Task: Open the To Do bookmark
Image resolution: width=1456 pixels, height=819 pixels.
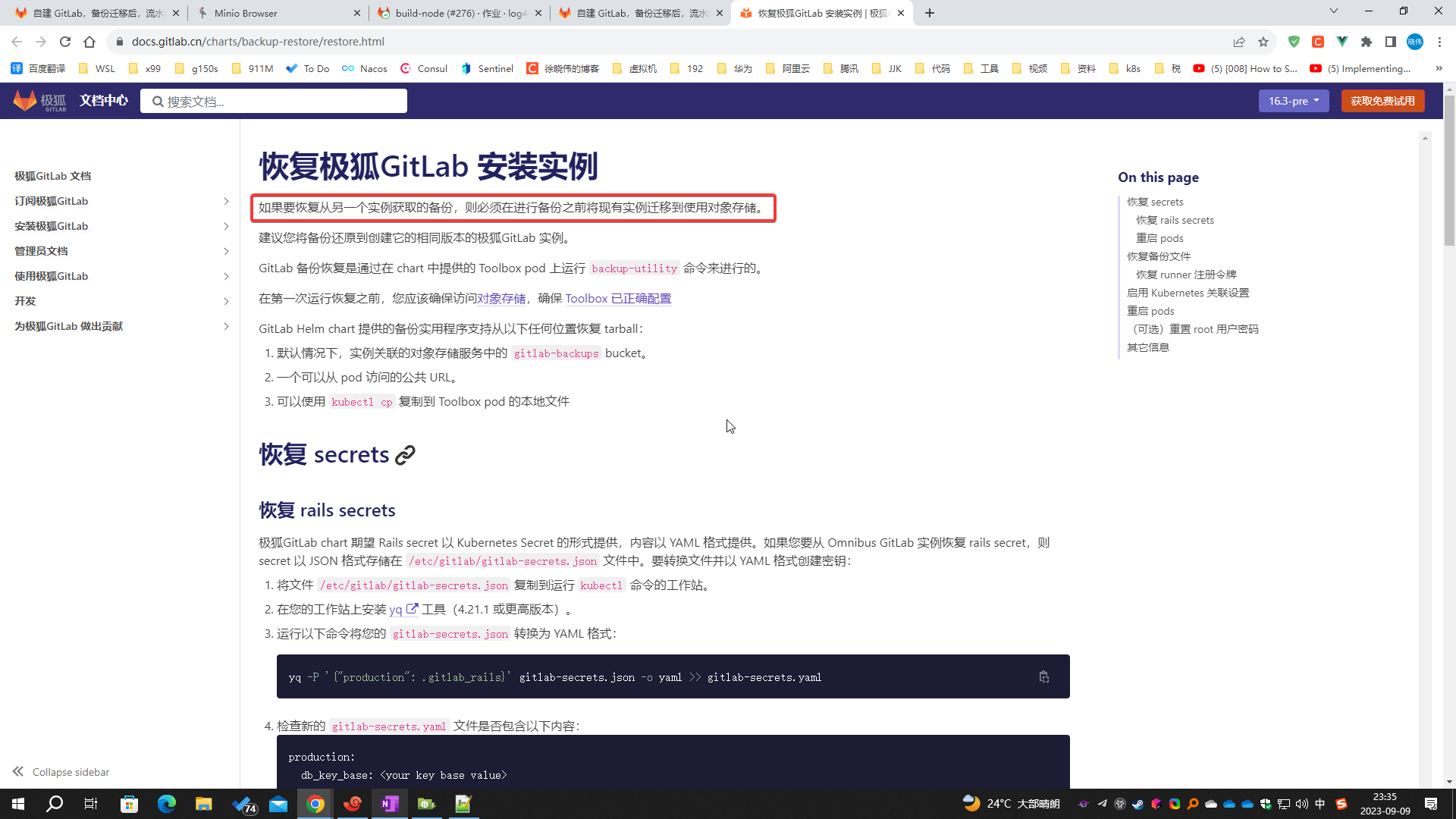Action: [x=308, y=68]
